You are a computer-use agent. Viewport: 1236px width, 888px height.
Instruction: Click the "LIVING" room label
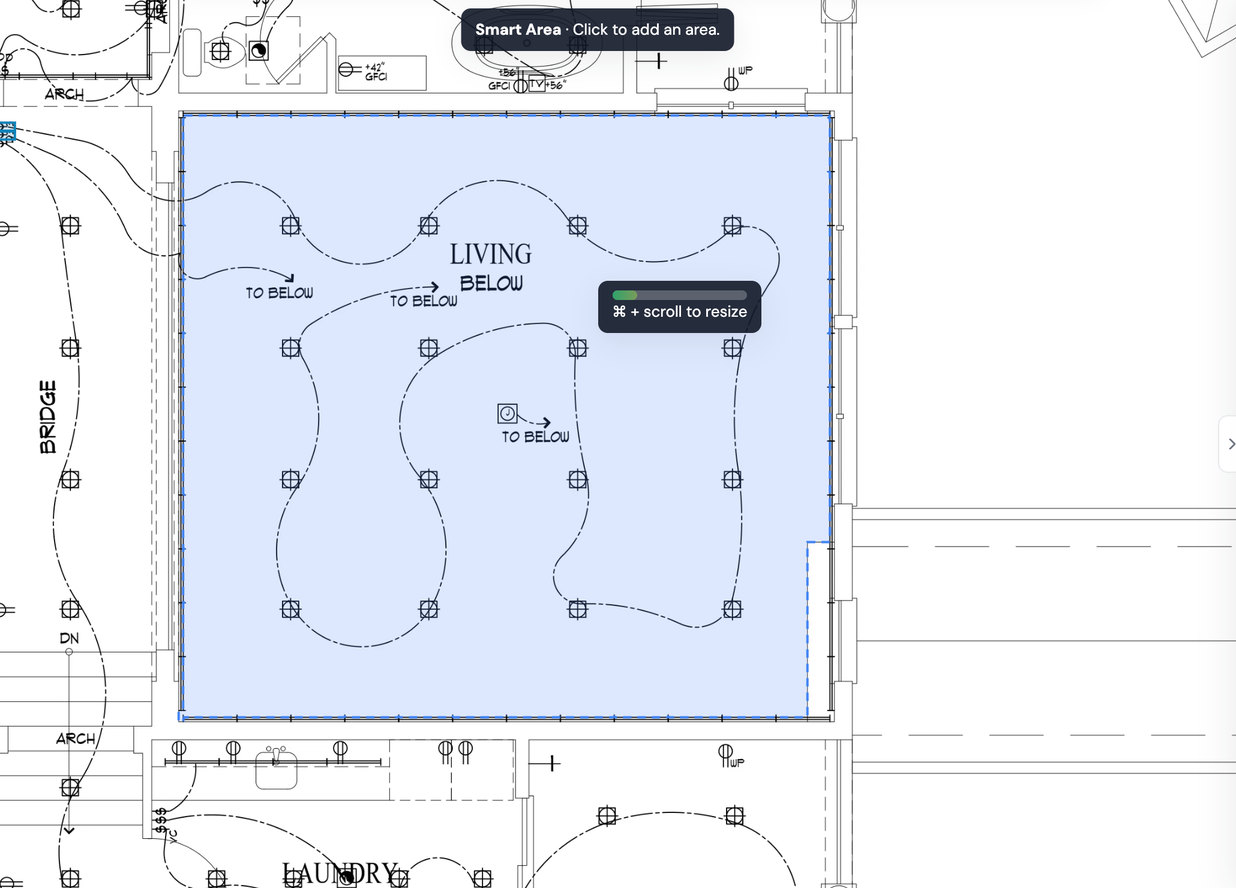491,254
